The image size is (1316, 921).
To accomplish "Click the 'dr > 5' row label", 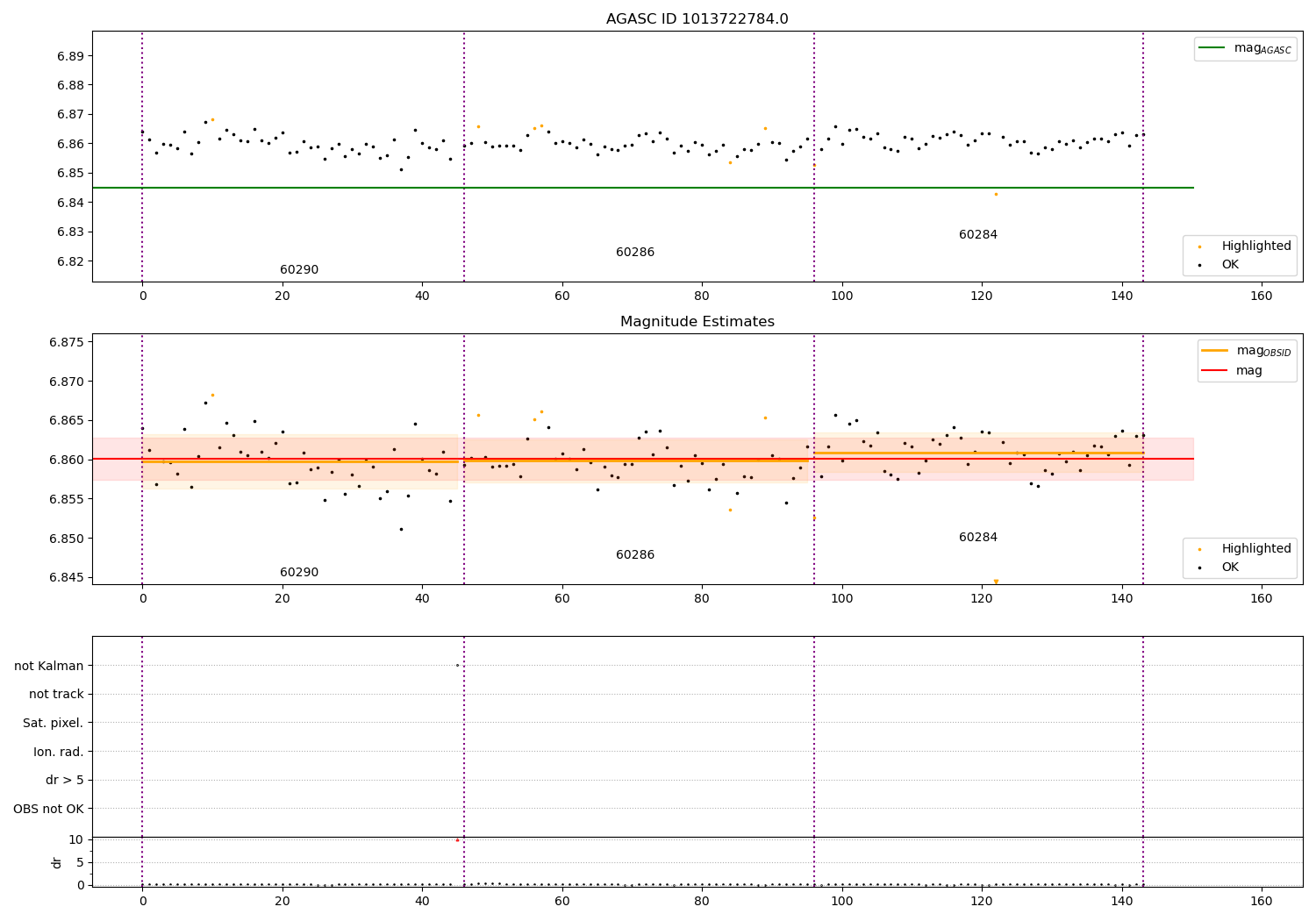I will (x=65, y=780).
